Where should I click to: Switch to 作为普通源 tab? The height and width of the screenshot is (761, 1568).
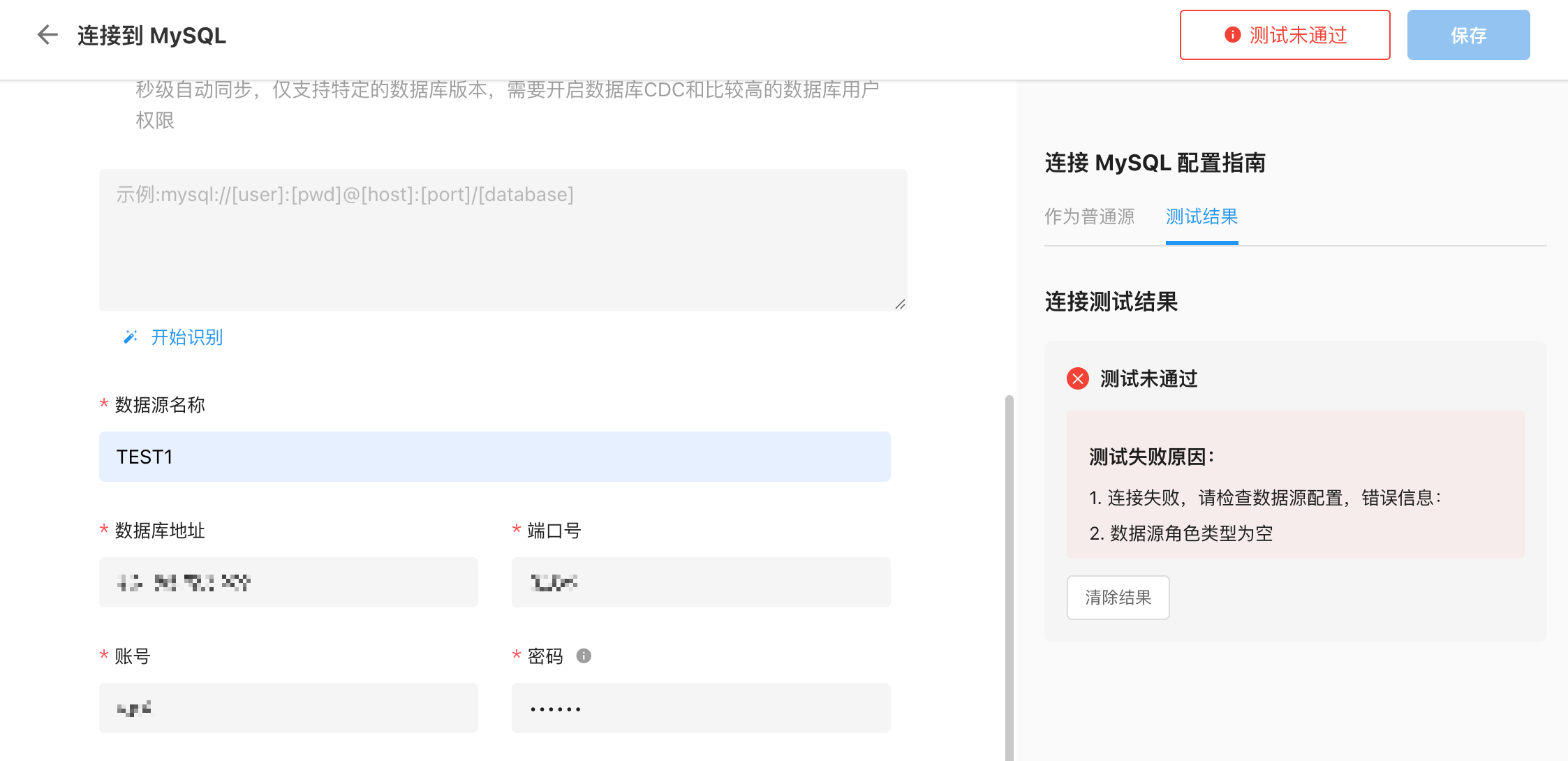click(x=1089, y=216)
